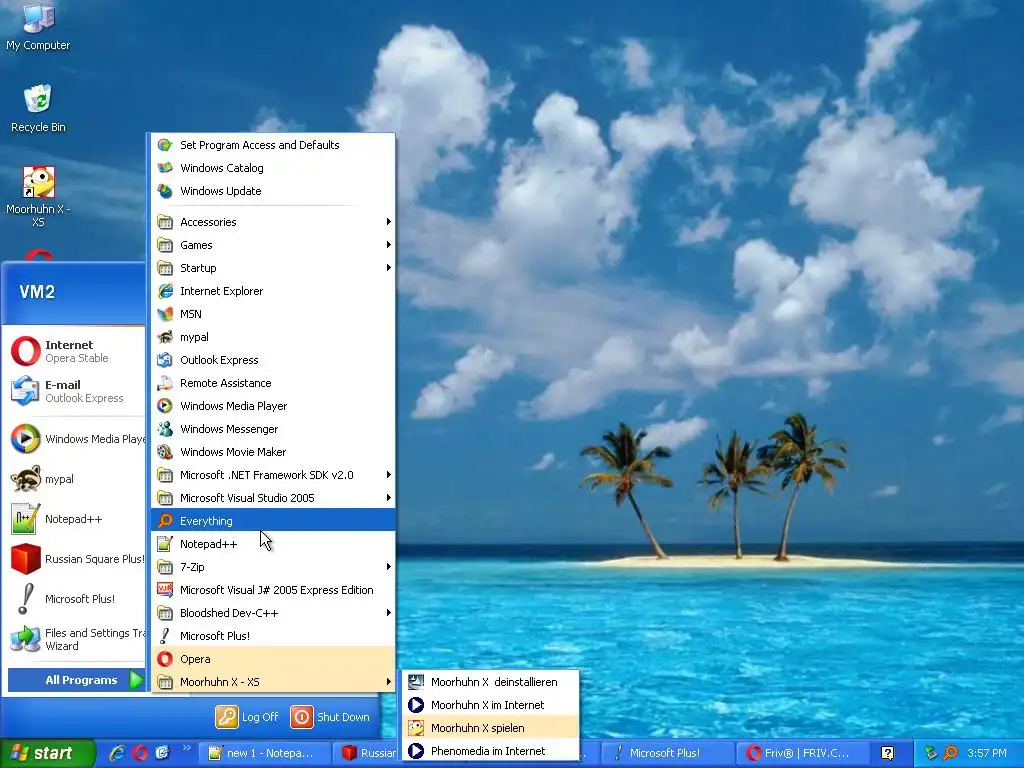Click the help question mark taskbar icon
The height and width of the screenshot is (768, 1024).
[887, 753]
